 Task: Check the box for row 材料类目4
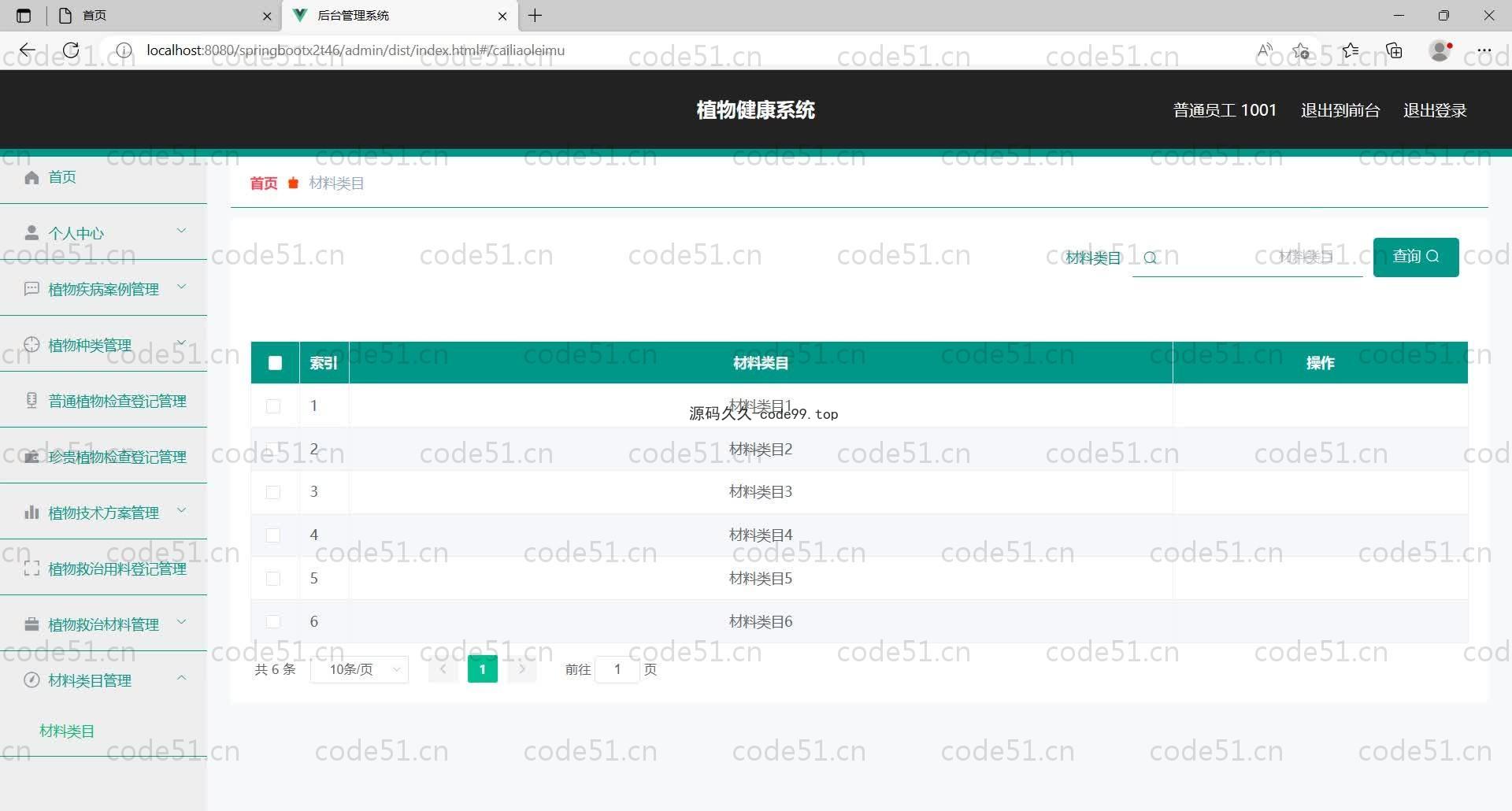(x=273, y=535)
